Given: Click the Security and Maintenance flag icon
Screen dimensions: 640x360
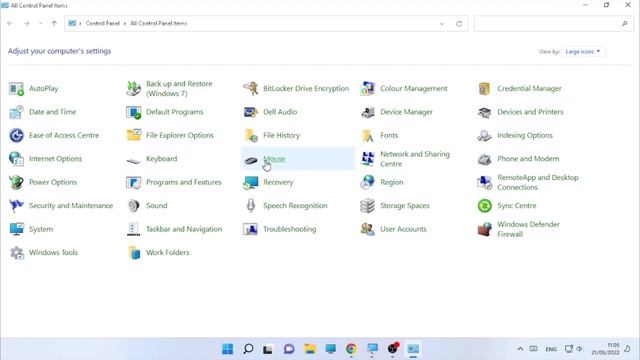Looking at the screenshot, I should pos(16,205).
